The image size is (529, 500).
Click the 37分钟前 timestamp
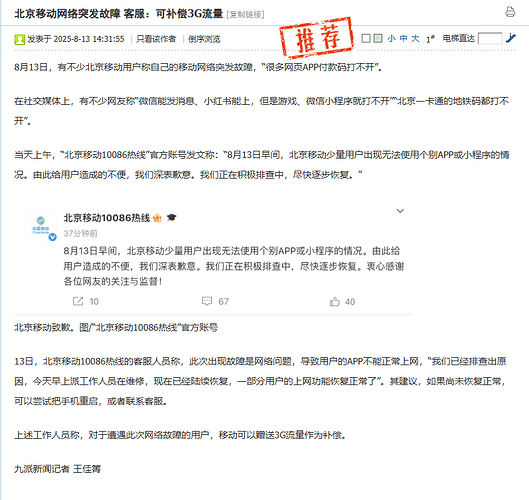(x=80, y=233)
